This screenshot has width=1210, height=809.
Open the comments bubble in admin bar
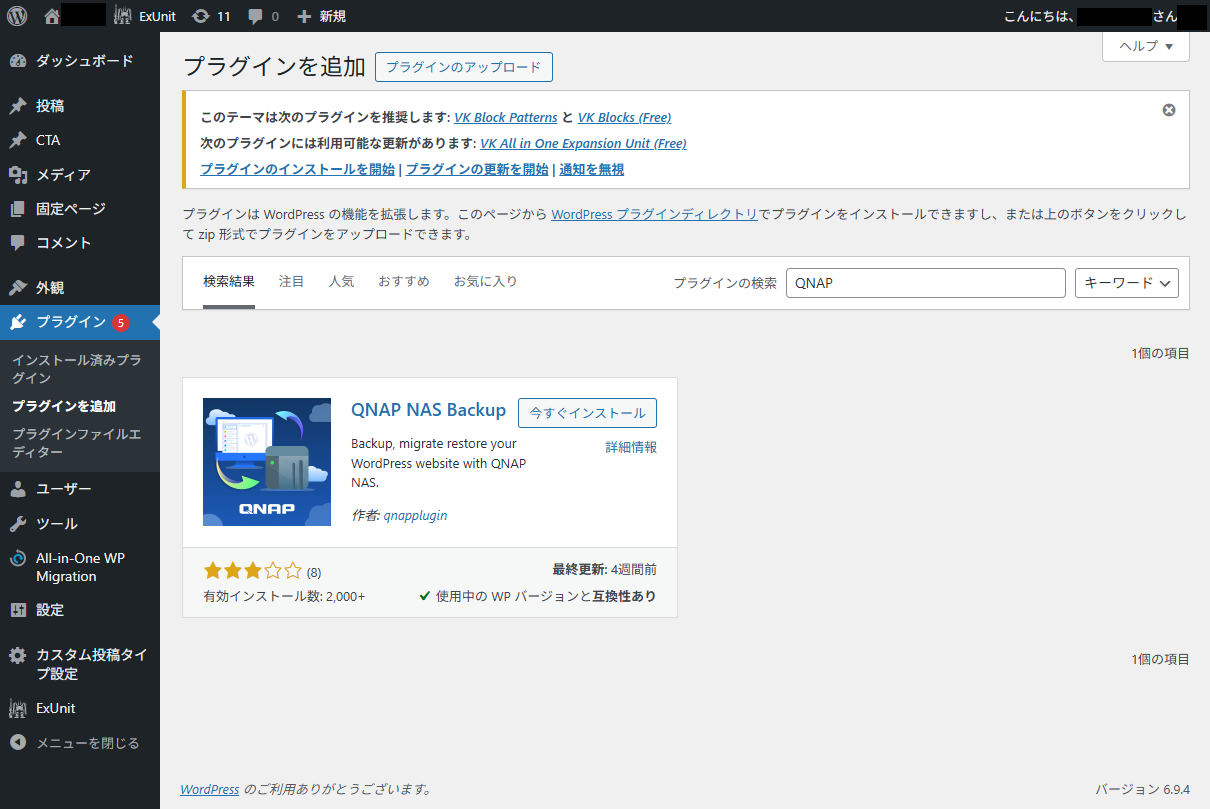(x=264, y=16)
